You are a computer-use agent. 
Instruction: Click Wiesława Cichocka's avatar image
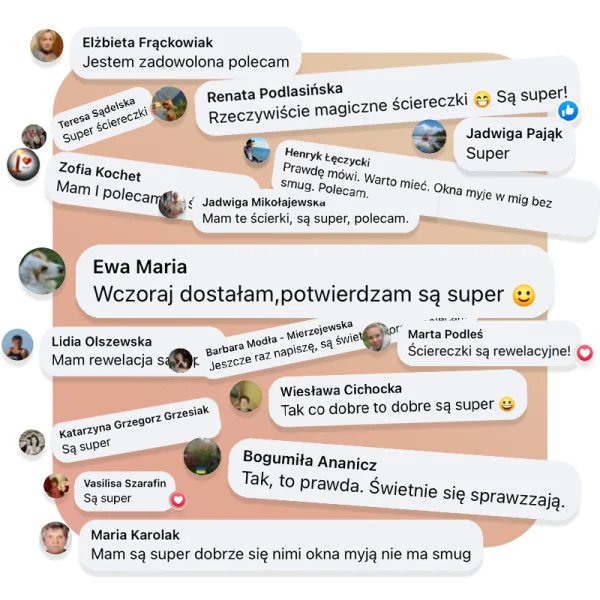[246, 396]
